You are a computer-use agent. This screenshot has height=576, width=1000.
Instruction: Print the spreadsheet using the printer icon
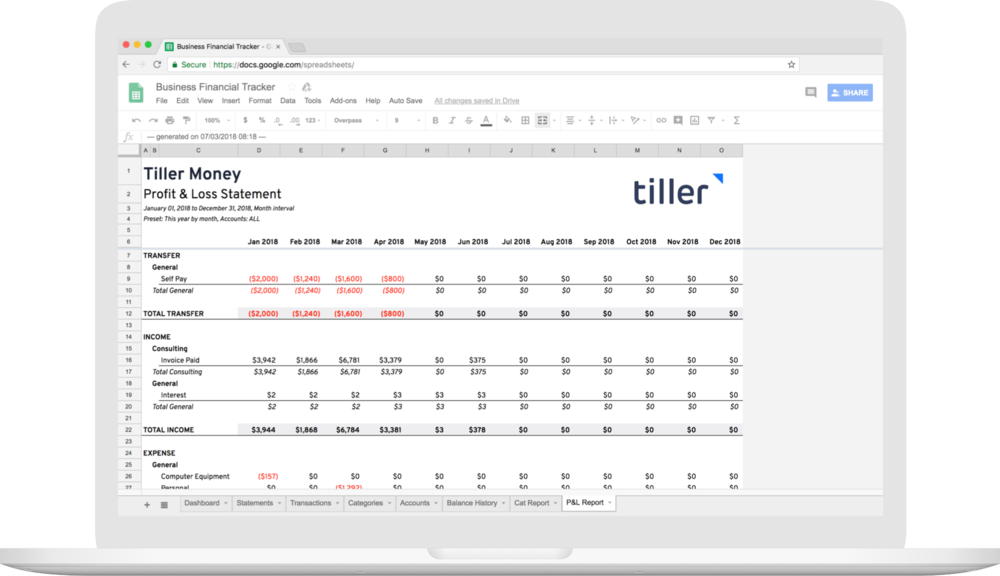170,120
